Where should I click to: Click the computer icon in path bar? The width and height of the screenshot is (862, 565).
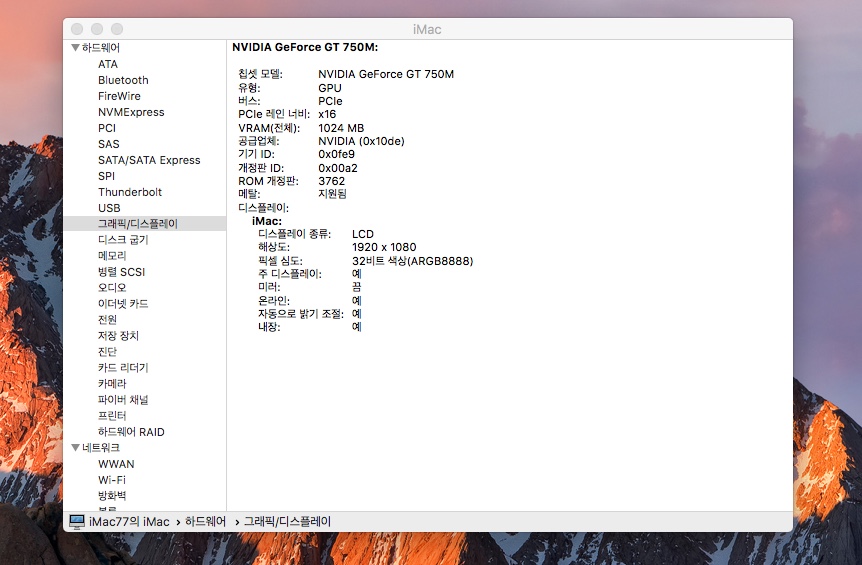[x=77, y=521]
